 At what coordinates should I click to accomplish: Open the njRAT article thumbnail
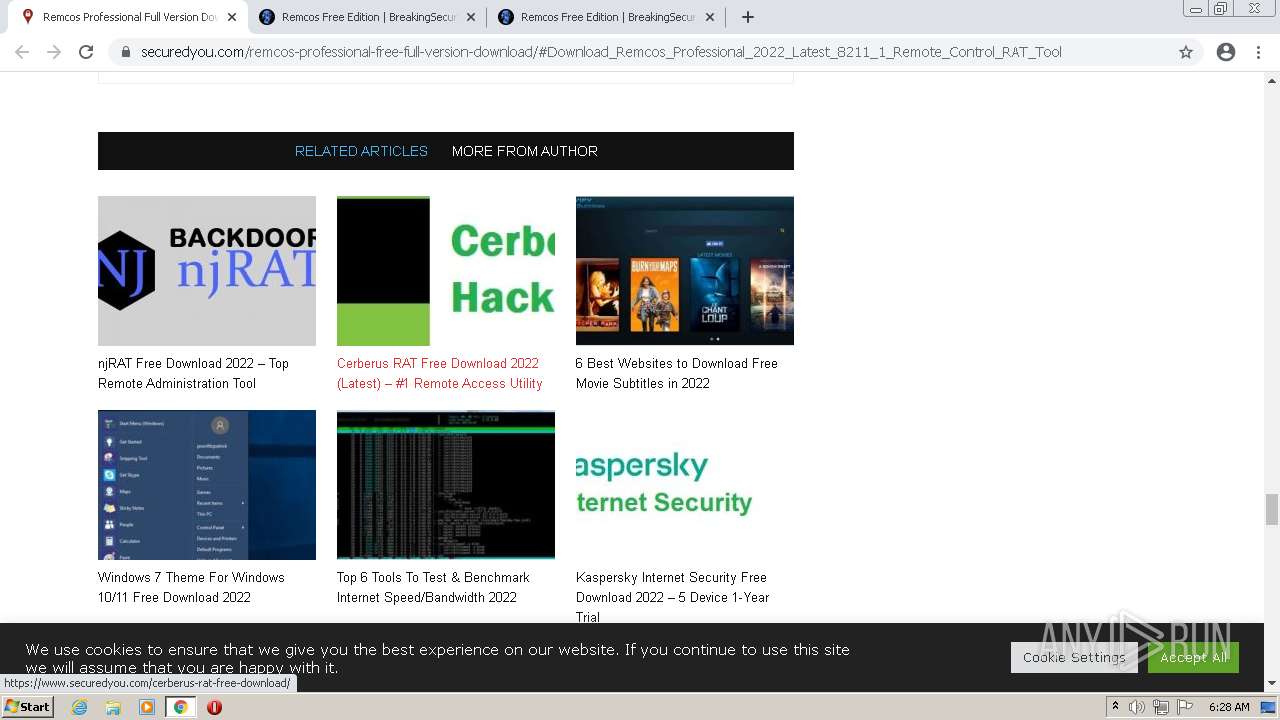(207, 271)
